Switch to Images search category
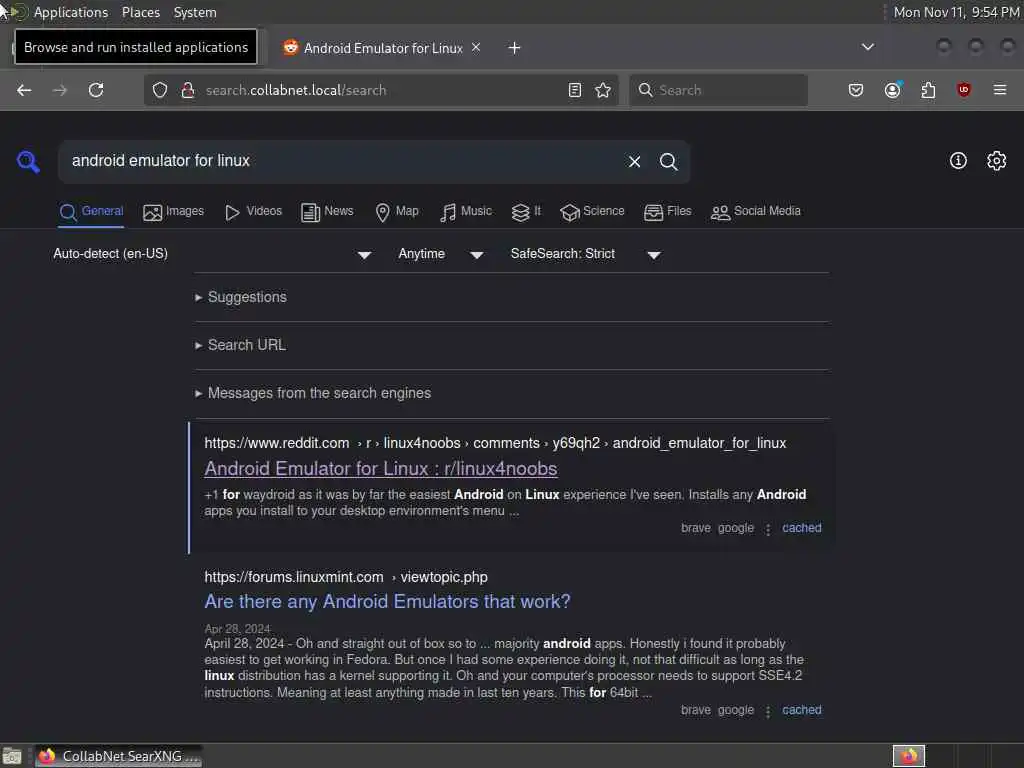This screenshot has width=1024, height=768. click(173, 212)
